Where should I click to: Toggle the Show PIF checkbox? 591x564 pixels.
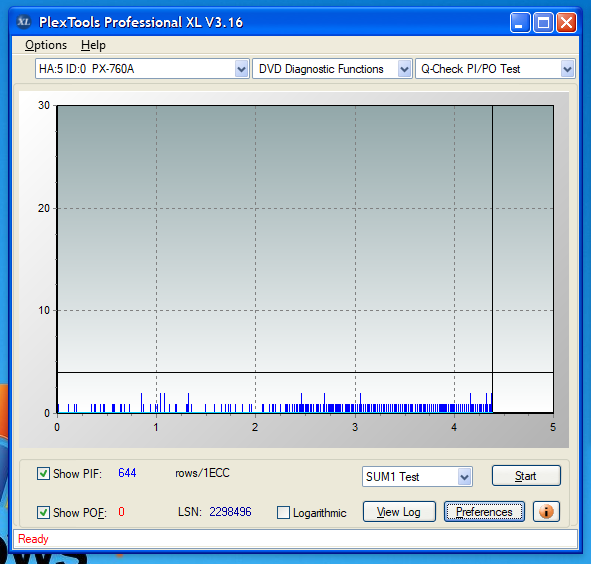[43, 474]
